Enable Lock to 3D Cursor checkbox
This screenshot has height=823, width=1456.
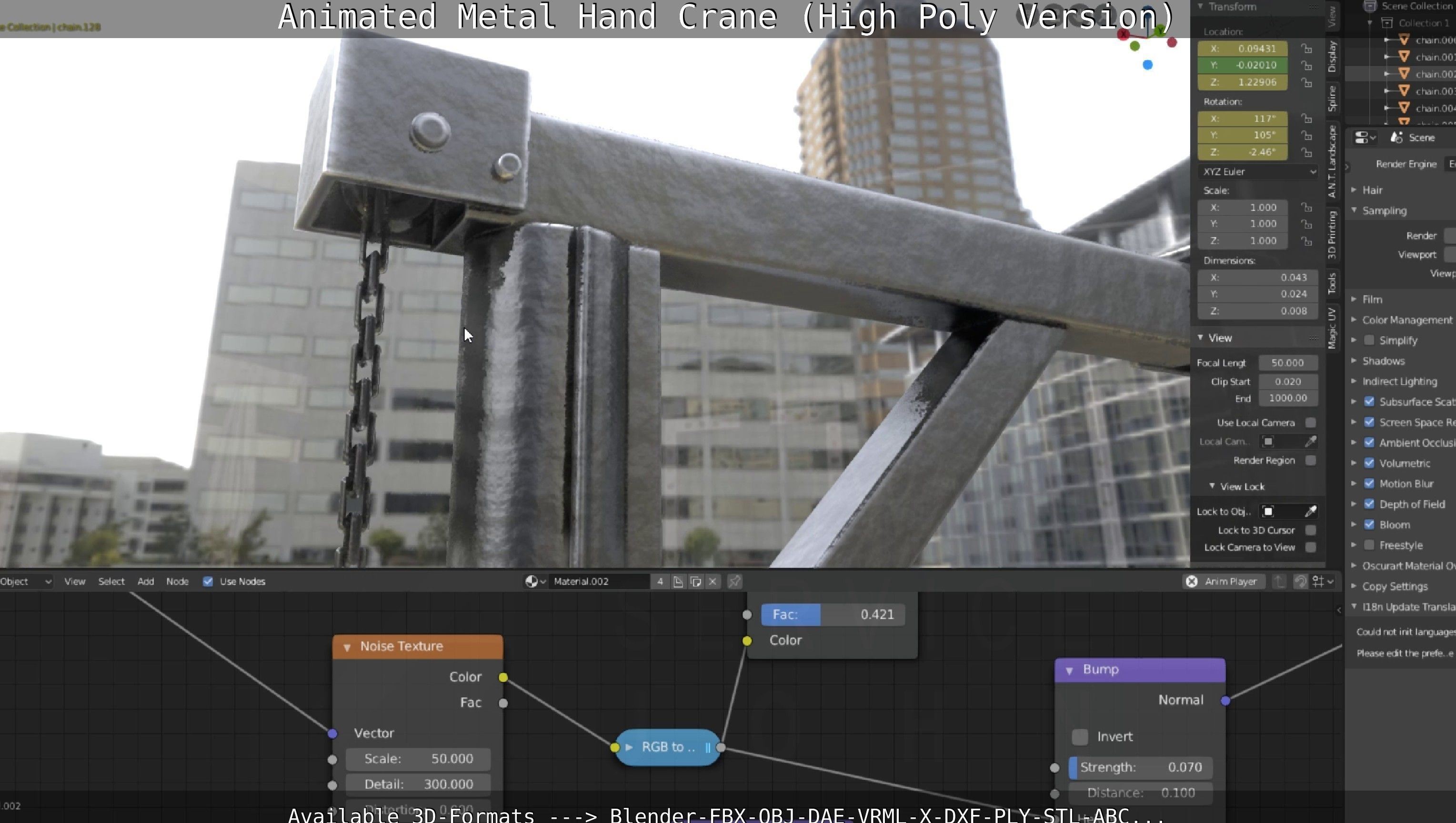click(1311, 530)
